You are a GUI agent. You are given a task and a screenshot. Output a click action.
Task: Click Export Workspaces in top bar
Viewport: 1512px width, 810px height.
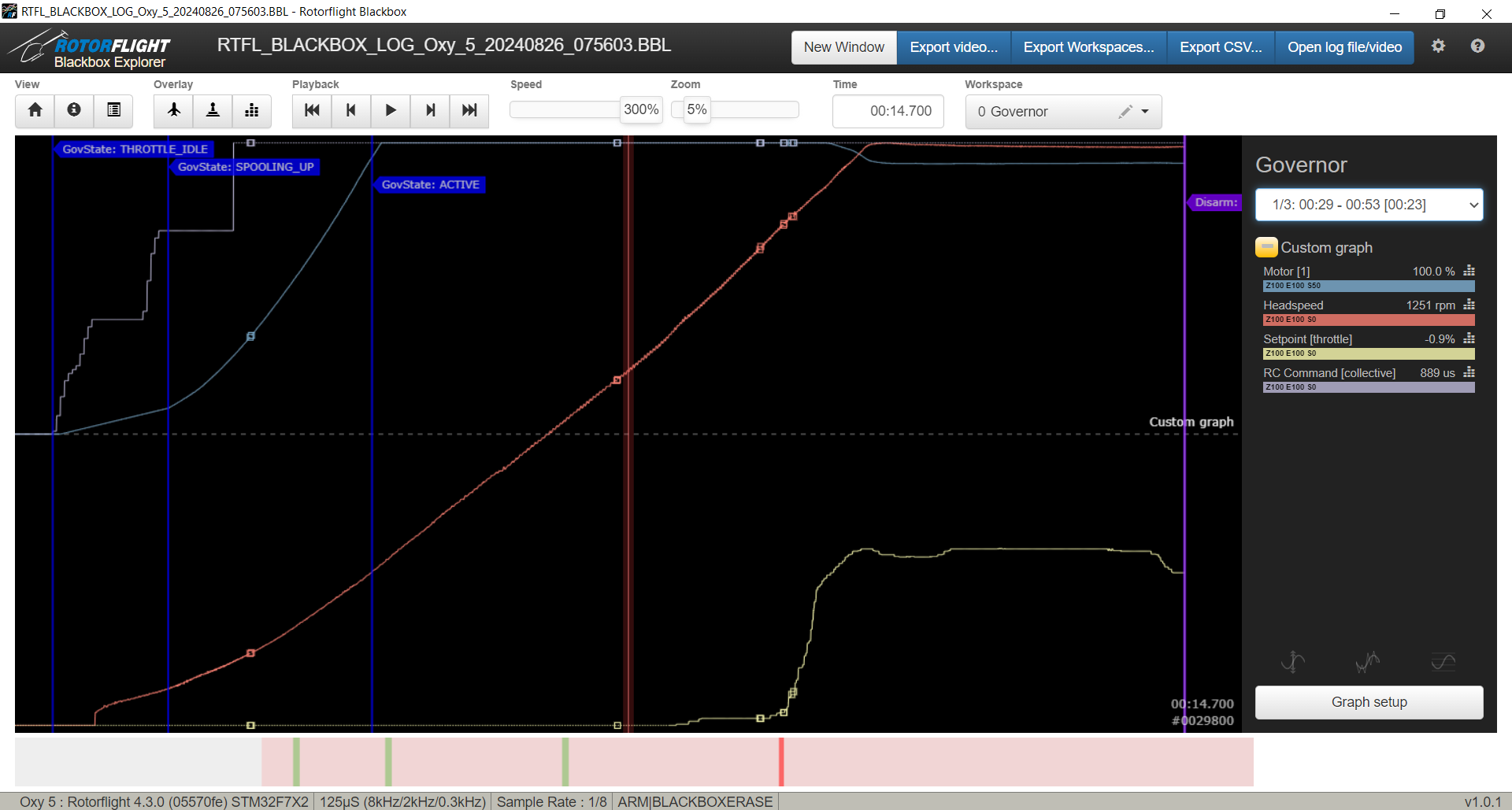[1088, 47]
